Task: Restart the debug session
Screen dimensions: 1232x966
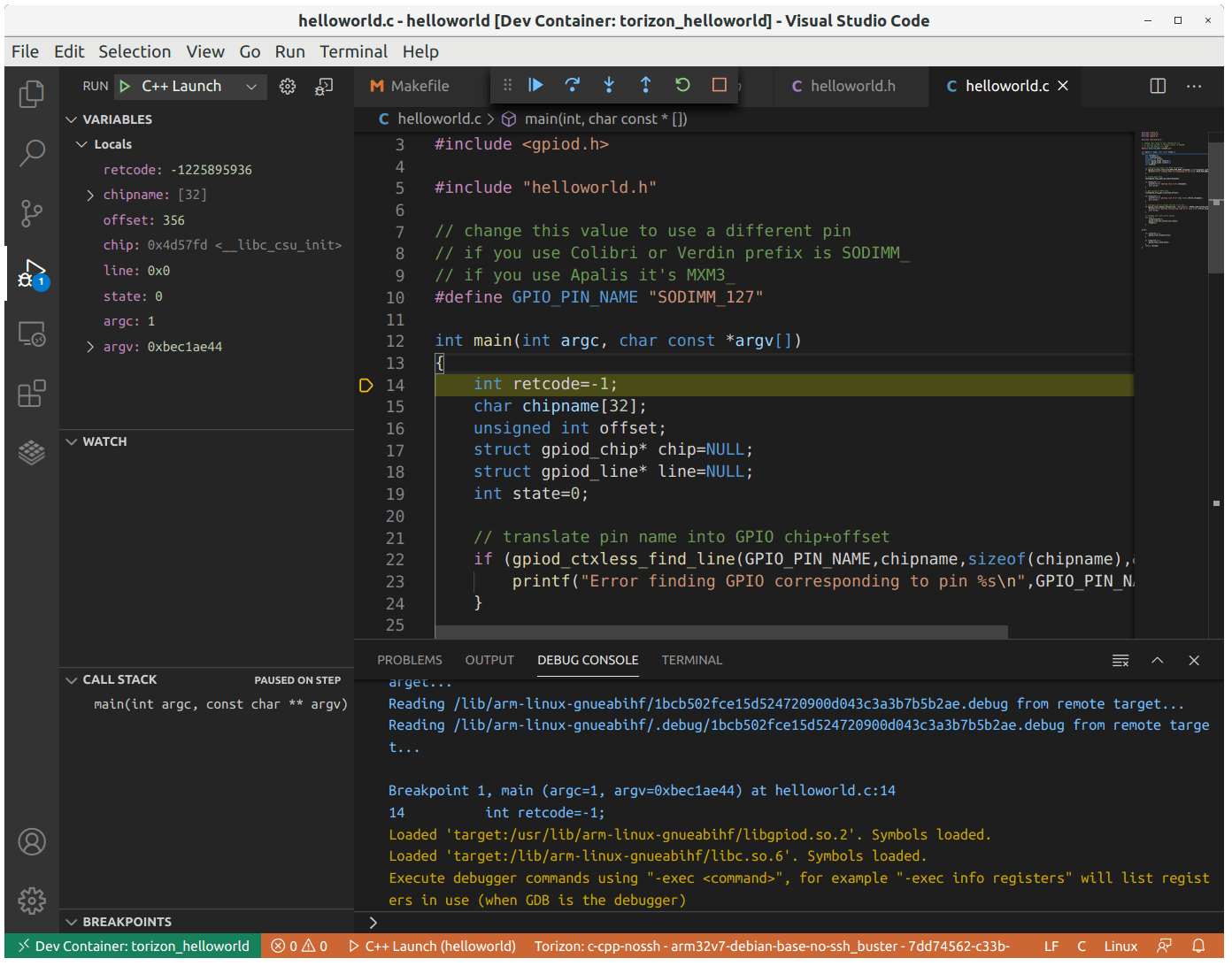Action: [x=681, y=85]
